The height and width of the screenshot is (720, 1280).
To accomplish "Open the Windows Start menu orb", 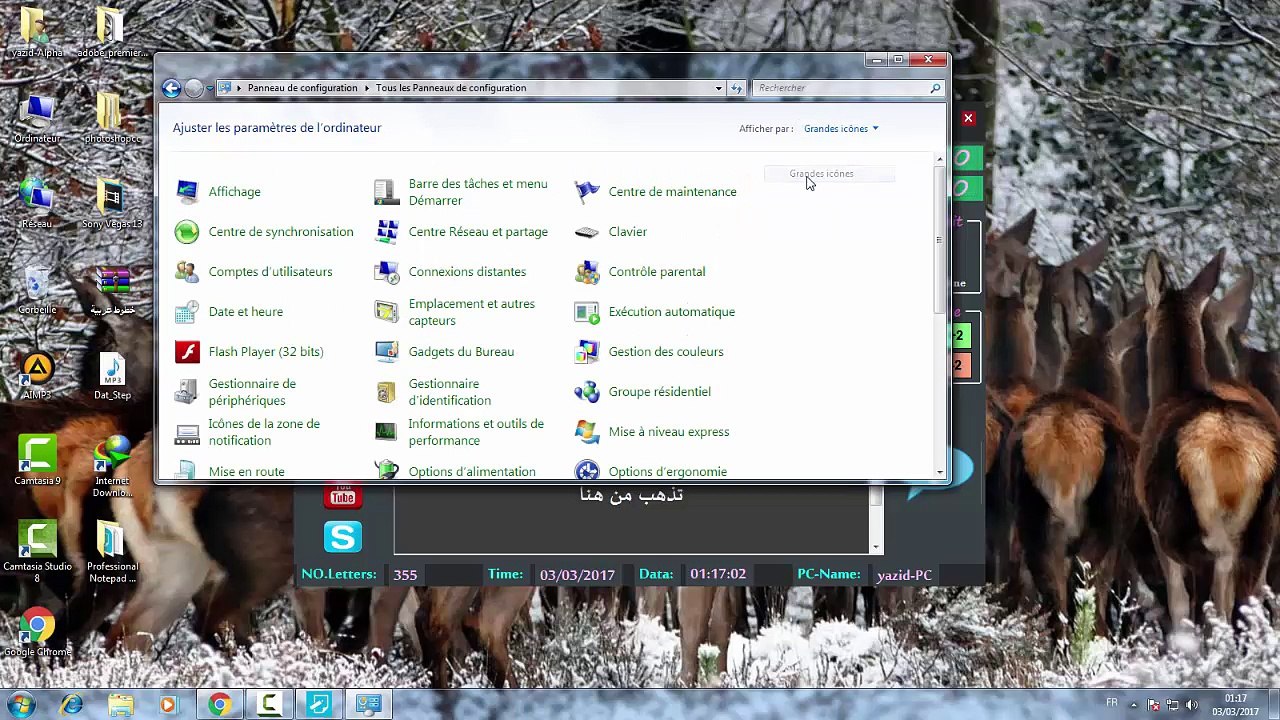I will coord(22,704).
